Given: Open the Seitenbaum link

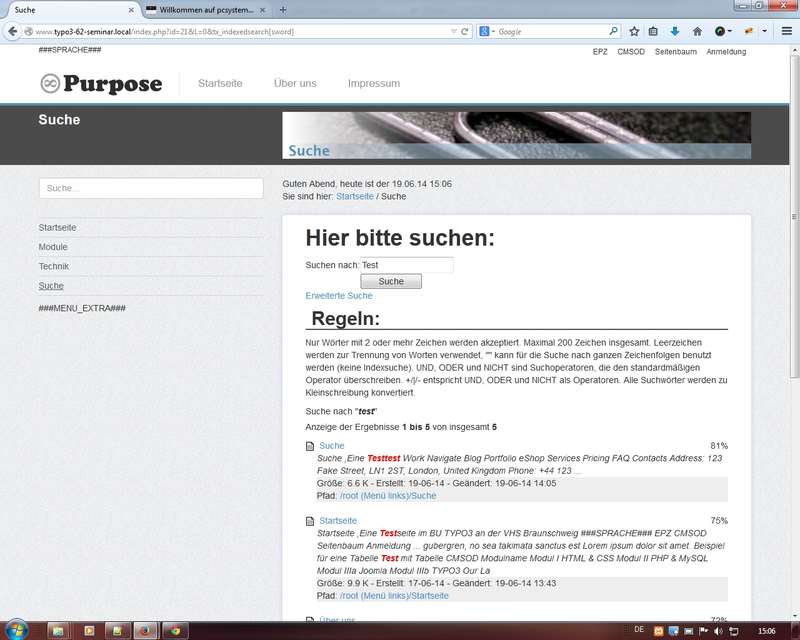Looking at the screenshot, I should click(676, 52).
